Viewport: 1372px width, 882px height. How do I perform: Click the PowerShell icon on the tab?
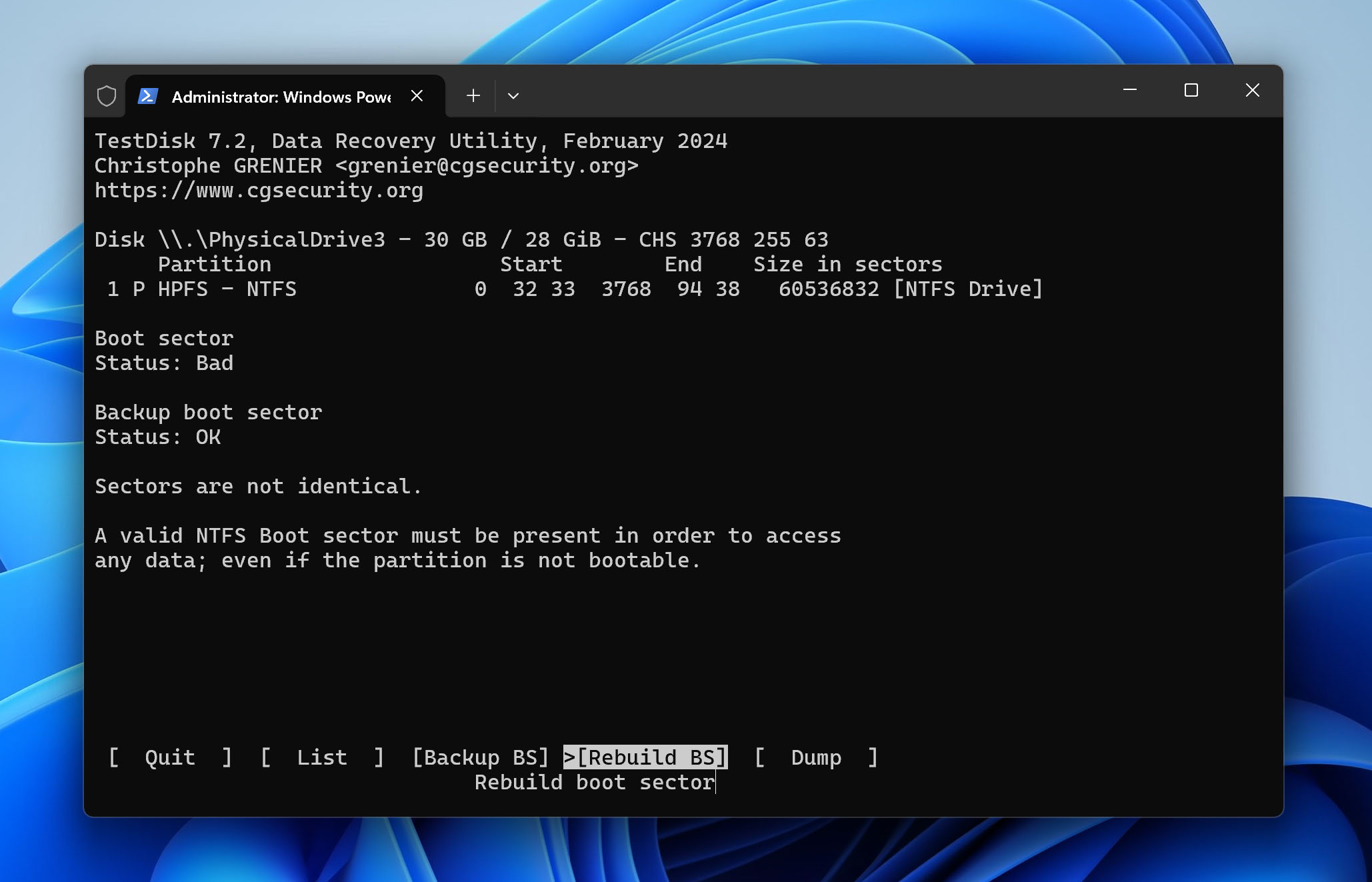147,97
